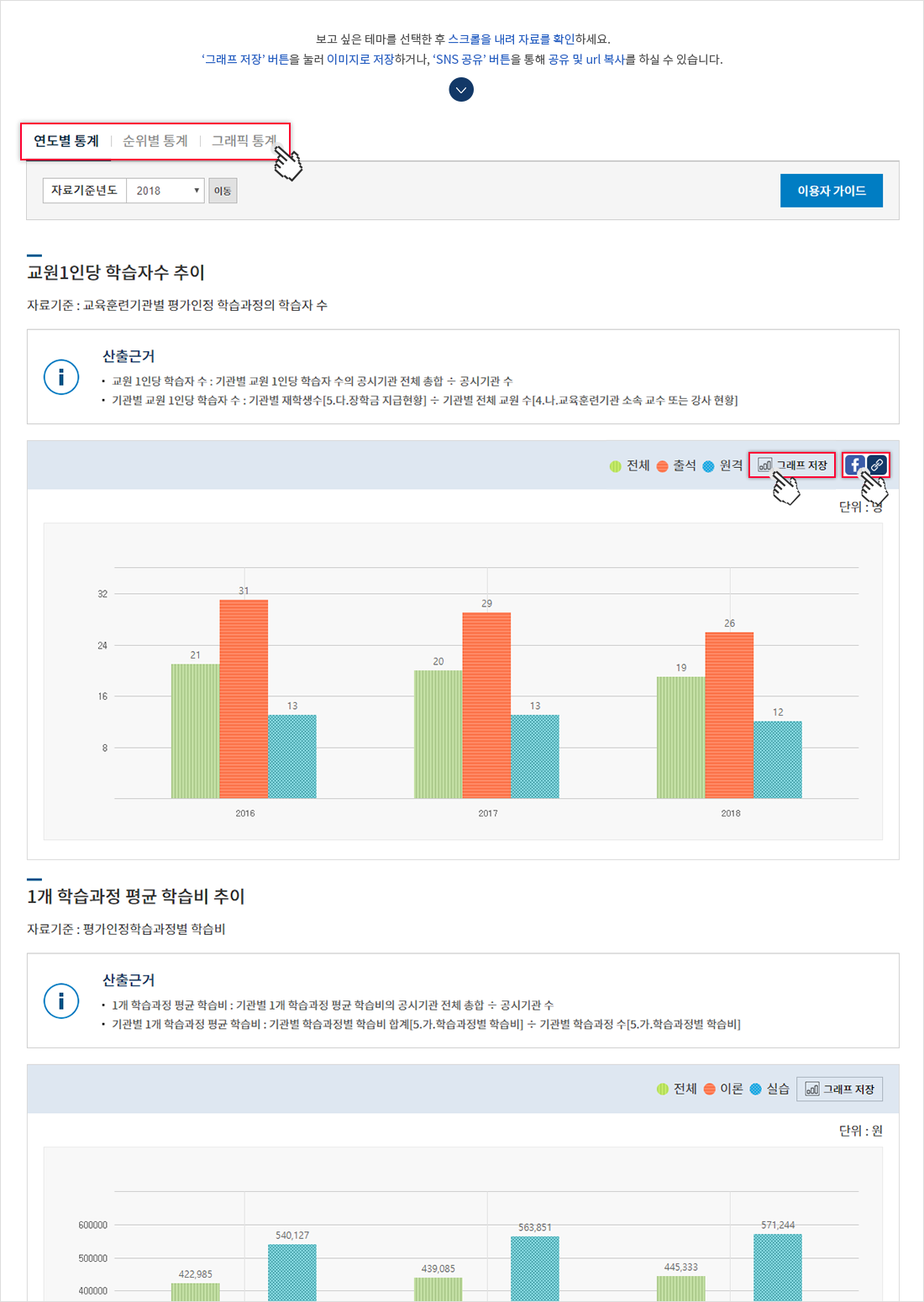Click the 2017 x-axis label
924x1302 pixels.
point(488,813)
